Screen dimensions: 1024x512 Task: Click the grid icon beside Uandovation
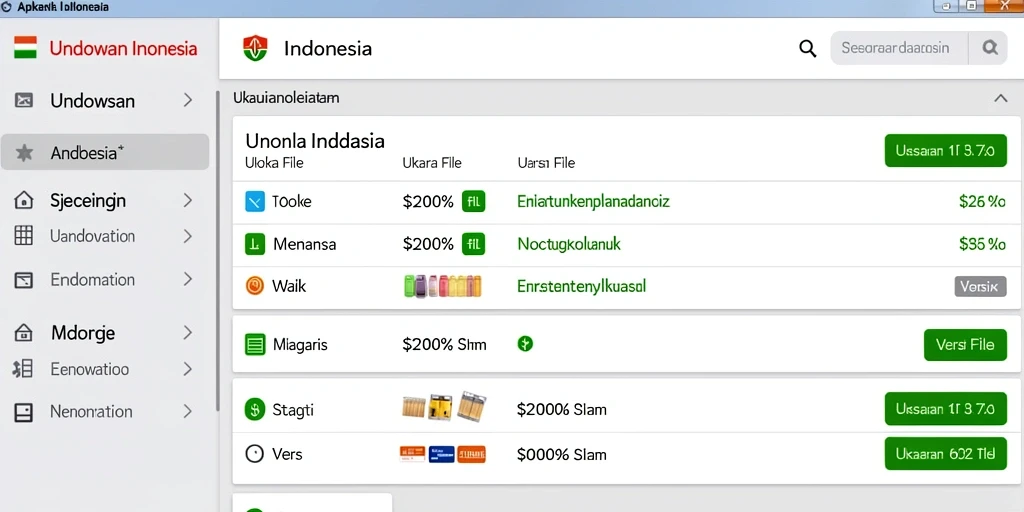[24, 236]
